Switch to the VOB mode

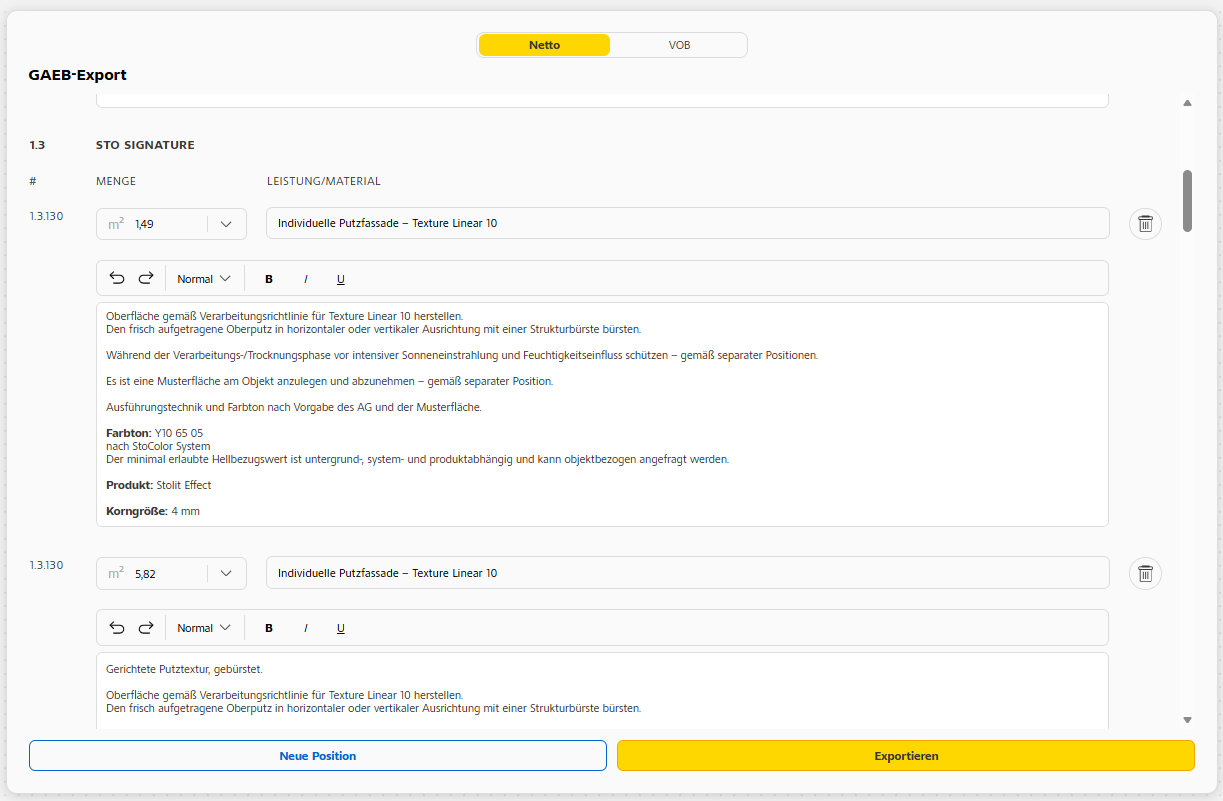pos(679,45)
